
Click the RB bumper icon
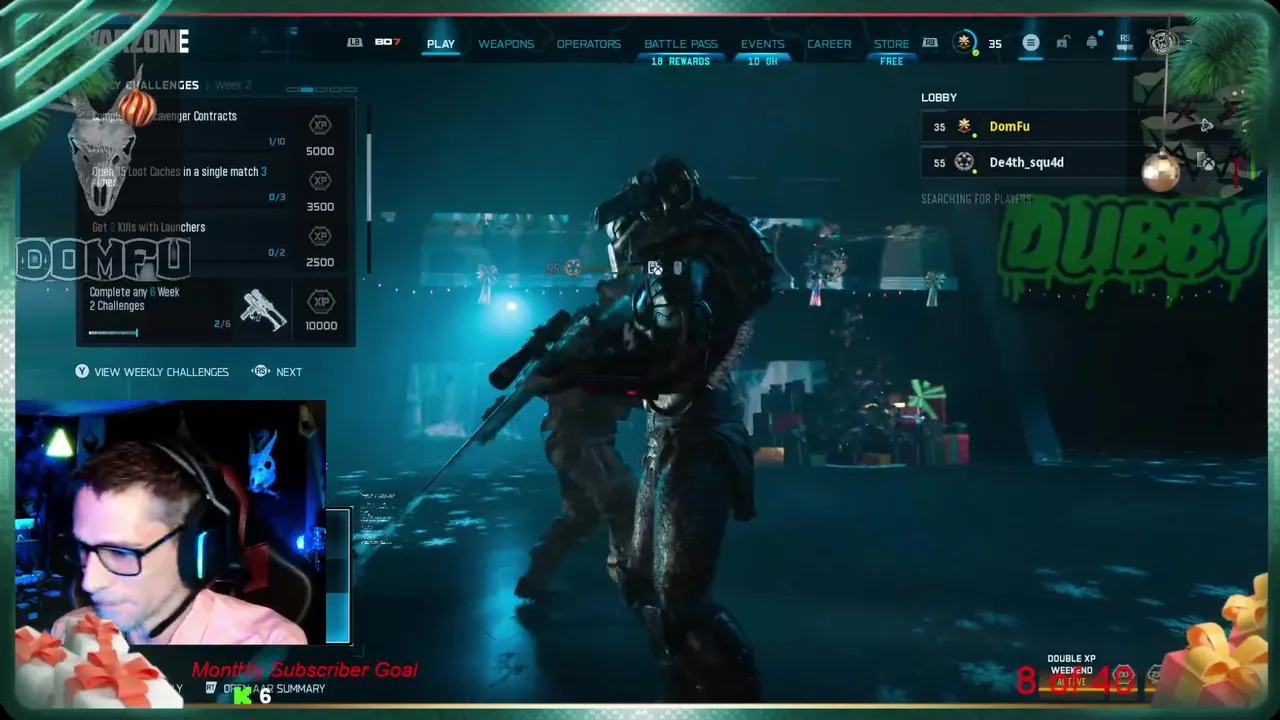click(x=930, y=42)
